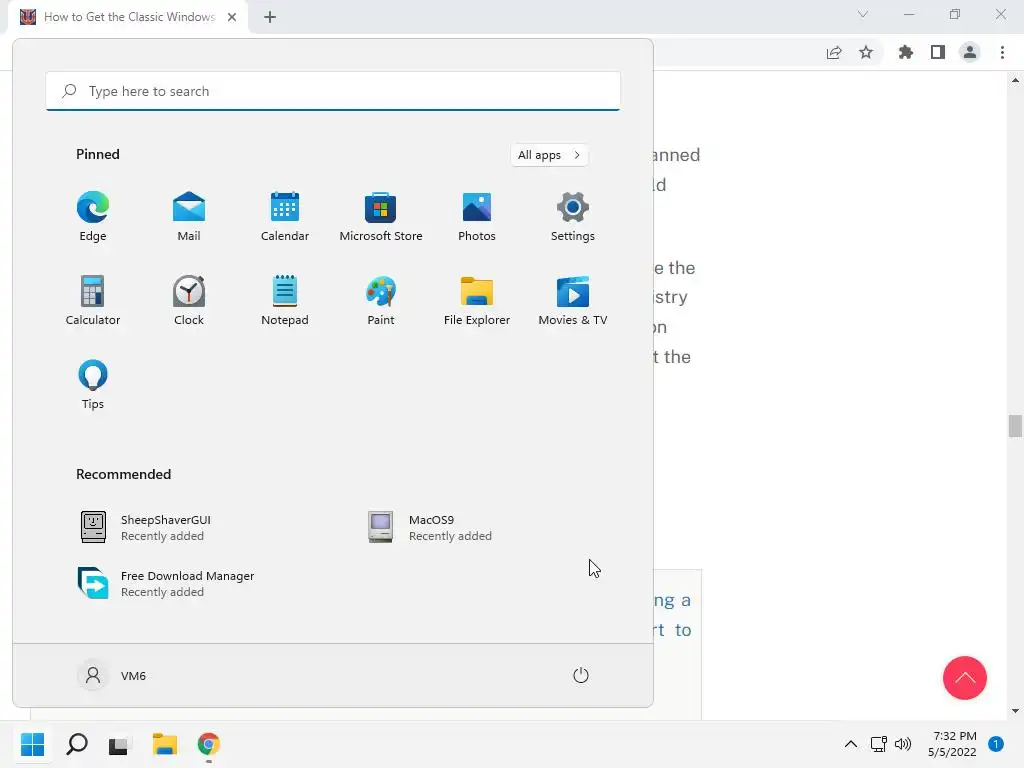Open Settings from pinned apps
The width and height of the screenshot is (1024, 768).
(573, 217)
